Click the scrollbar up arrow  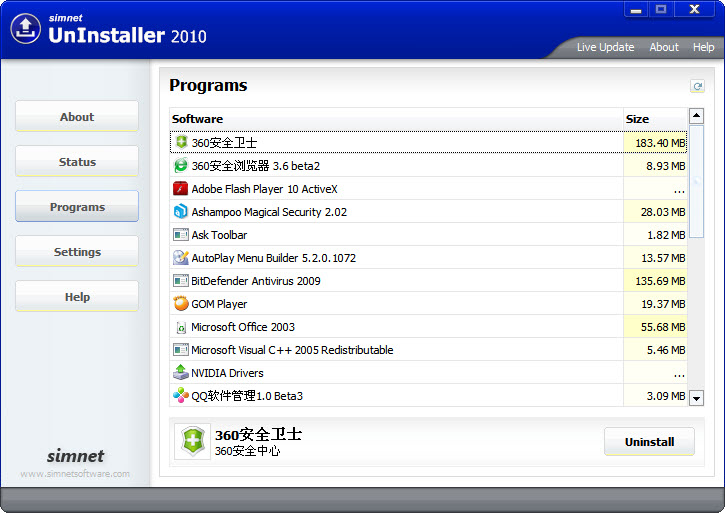(696, 117)
